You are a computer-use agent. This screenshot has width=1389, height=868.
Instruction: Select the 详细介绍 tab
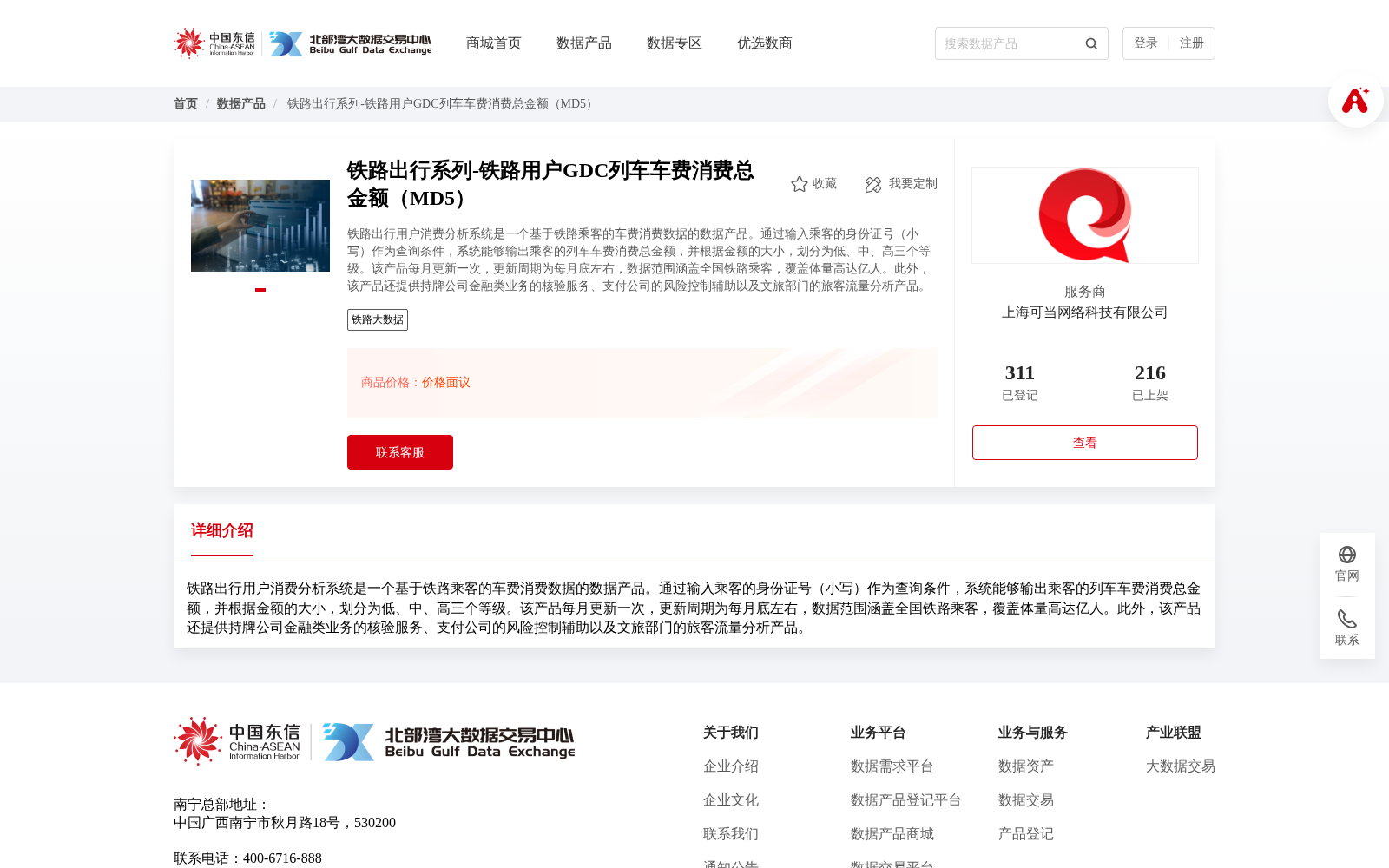coord(222,530)
